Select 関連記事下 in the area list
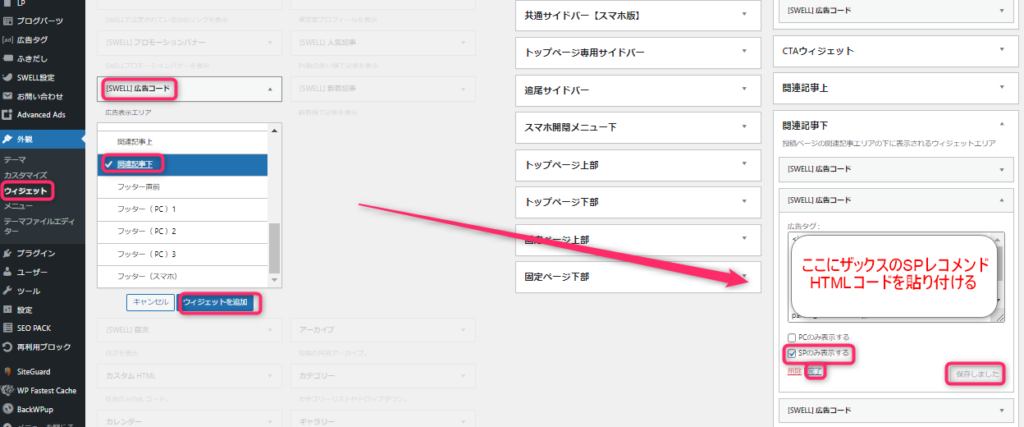Screen dimensions: 1024x427 click(x=140, y=164)
